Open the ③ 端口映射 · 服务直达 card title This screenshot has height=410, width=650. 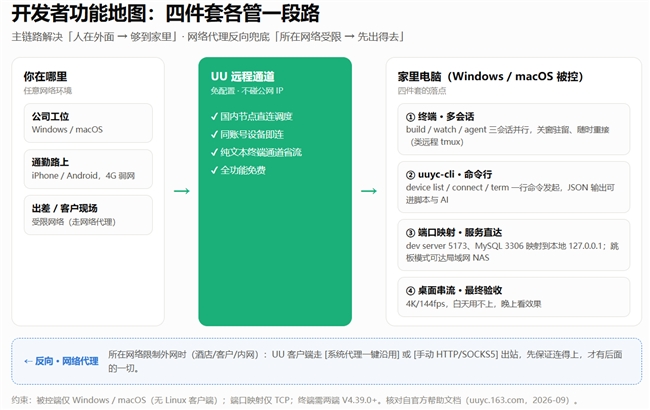tap(454, 233)
